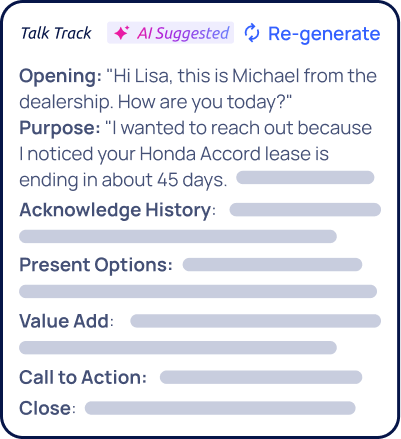The image size is (401, 439).
Task: Select the Opening section label
Action: coord(60,77)
